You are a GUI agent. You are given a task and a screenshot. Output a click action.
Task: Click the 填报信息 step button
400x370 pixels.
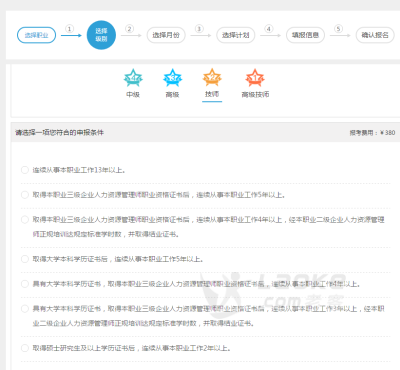pos(305,35)
